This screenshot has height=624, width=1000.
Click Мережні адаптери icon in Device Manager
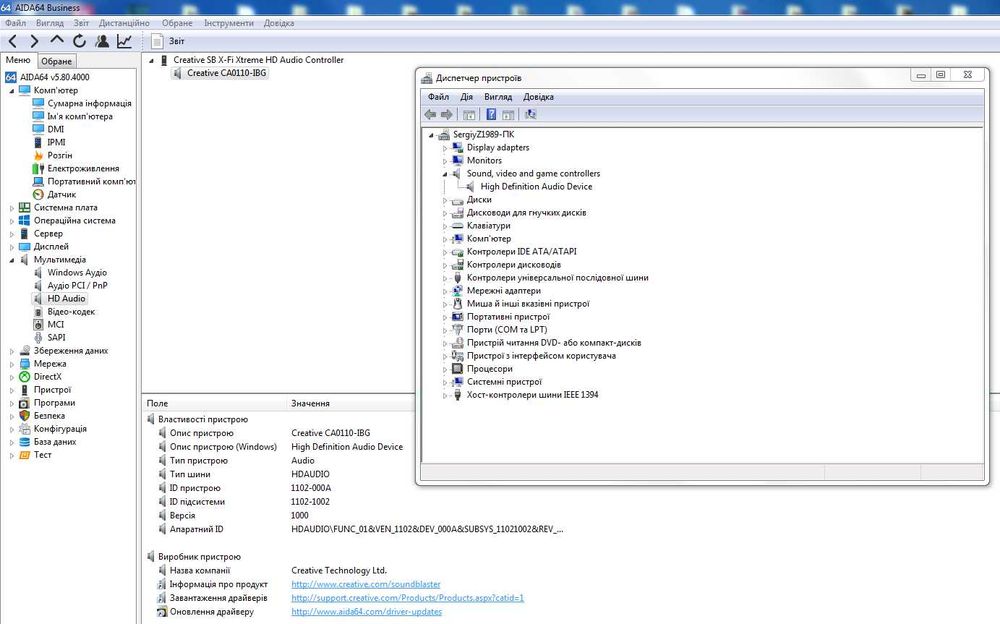pos(457,291)
